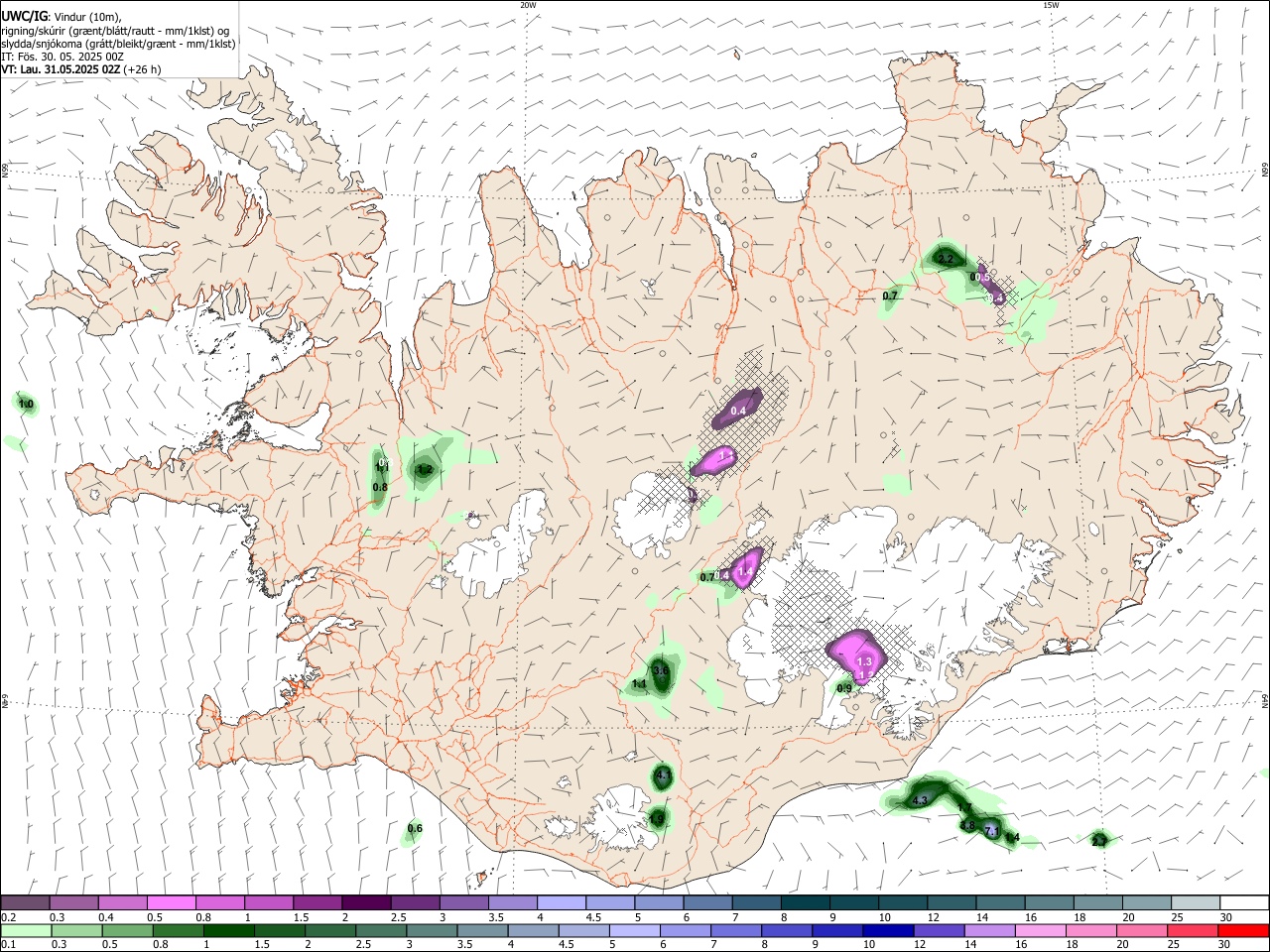Click the 2.2 value in the northeast
Image resolution: width=1270 pixels, height=952 pixels.
(x=946, y=259)
